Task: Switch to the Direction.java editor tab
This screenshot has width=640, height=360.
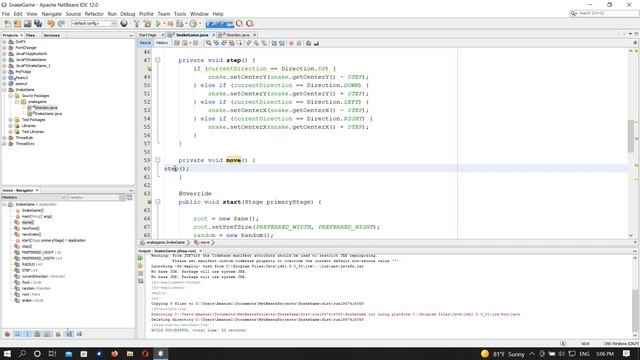Action: tap(238, 35)
